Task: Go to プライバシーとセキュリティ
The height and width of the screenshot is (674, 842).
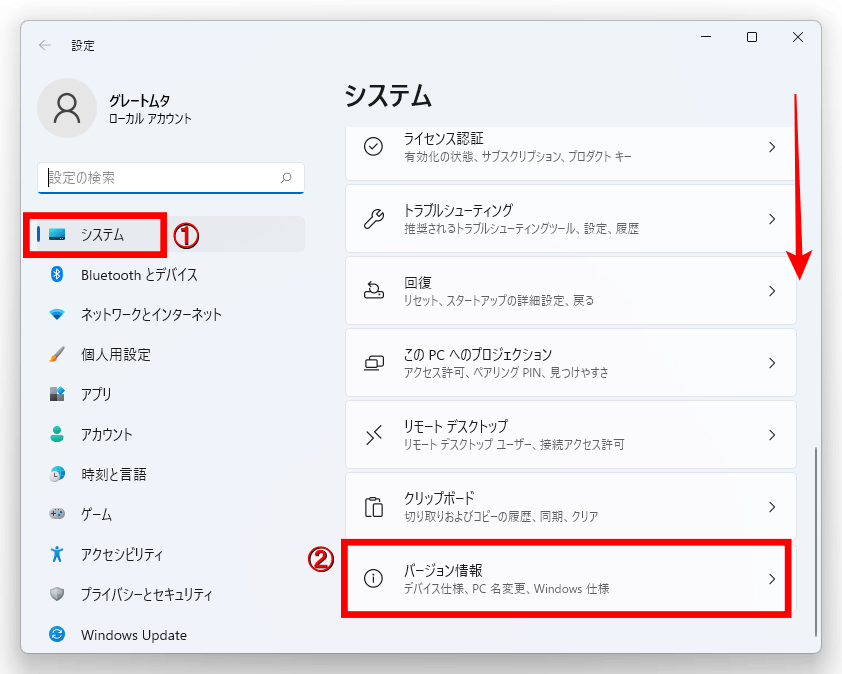Action: pyautogui.click(x=171, y=594)
